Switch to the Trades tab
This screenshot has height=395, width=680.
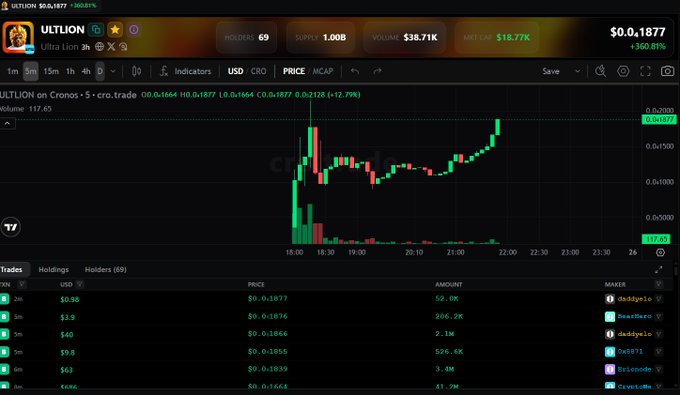11,269
